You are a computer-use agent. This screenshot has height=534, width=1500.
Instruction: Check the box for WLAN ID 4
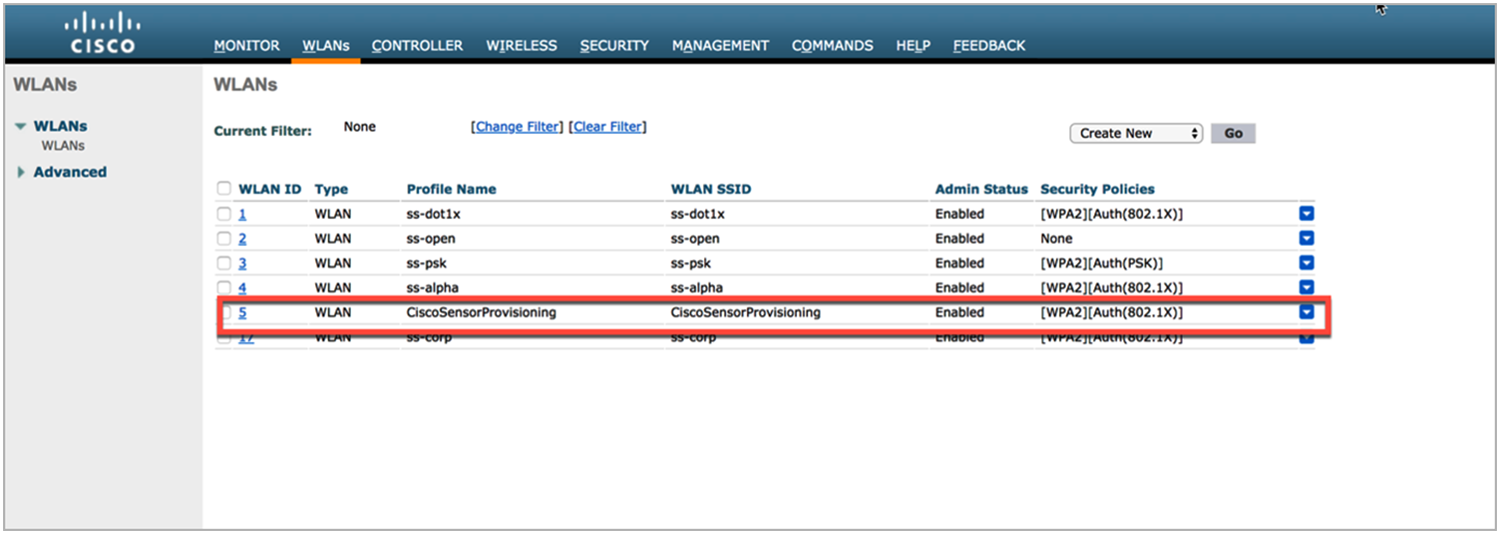224,287
